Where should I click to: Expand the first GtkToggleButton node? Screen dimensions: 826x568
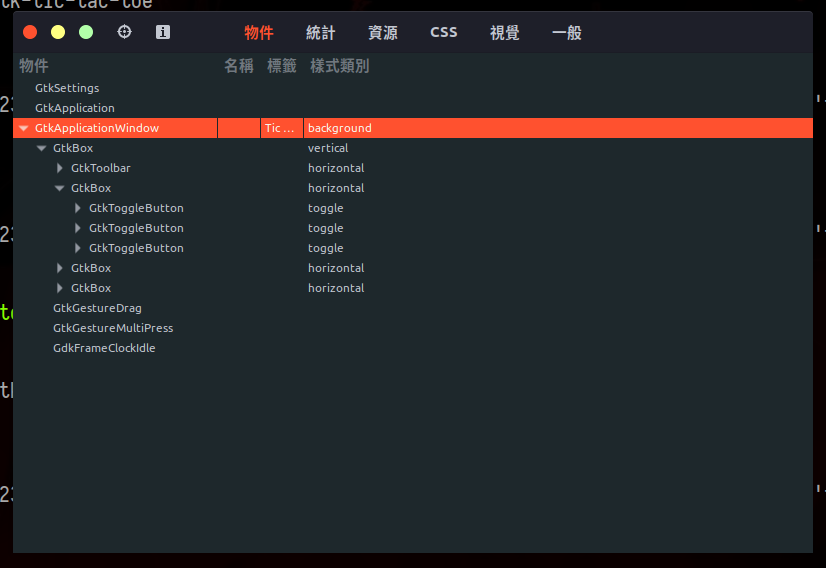pos(78,208)
